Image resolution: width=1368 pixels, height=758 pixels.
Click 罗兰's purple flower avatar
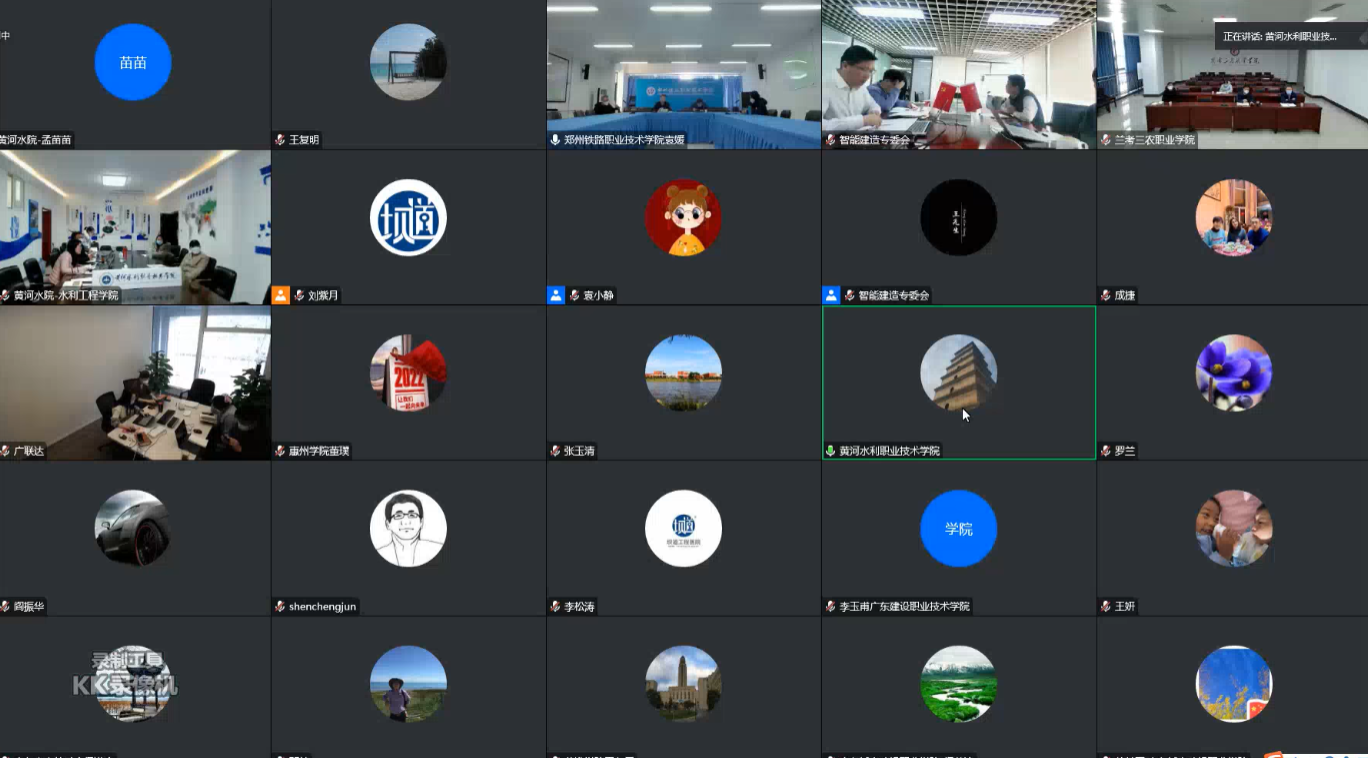[1233, 373]
